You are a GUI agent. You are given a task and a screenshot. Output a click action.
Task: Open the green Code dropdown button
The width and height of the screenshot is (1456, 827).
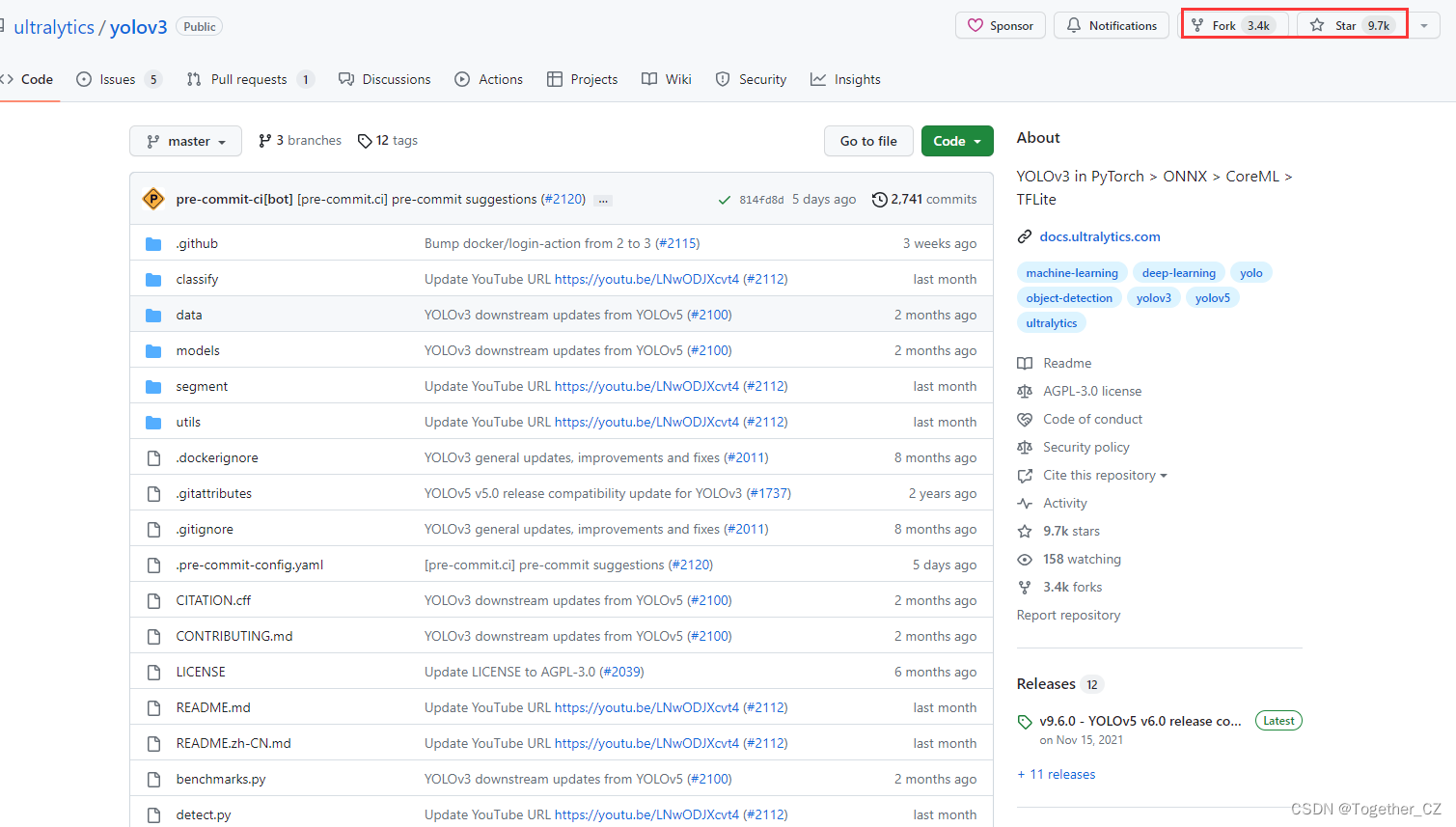[957, 141]
